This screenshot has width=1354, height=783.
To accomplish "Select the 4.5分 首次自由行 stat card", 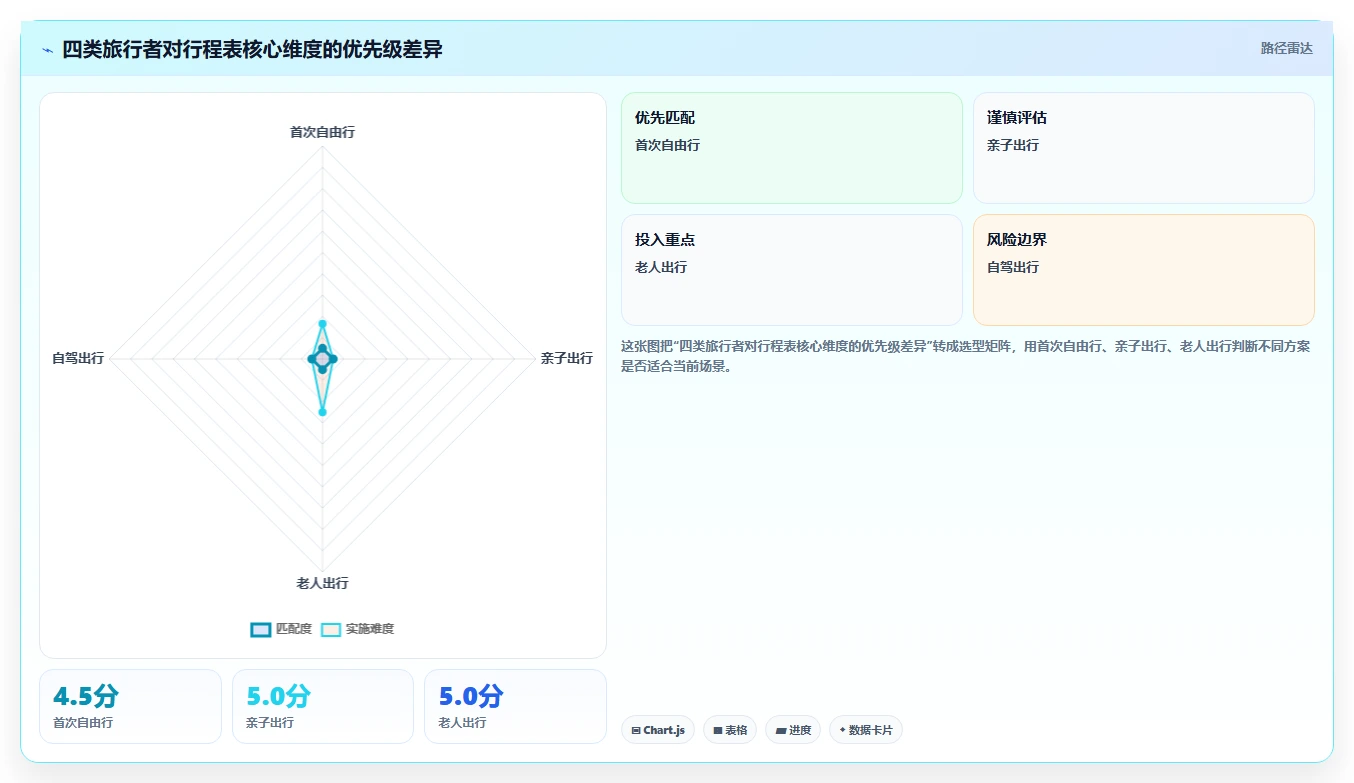I will point(130,706).
